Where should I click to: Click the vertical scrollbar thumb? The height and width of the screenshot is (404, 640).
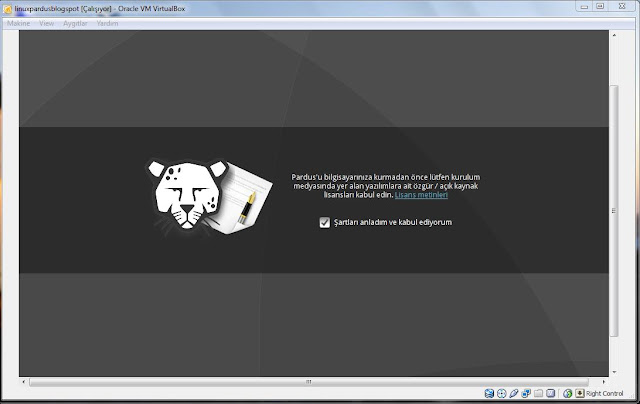click(614, 211)
